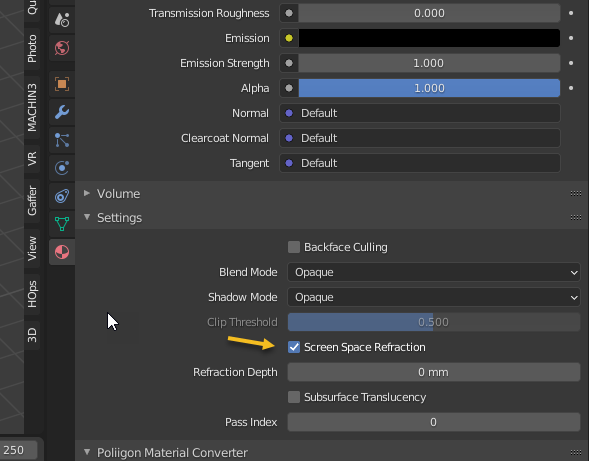Switch to the View sidebar tab
This screenshot has width=589, height=461.
(32, 248)
